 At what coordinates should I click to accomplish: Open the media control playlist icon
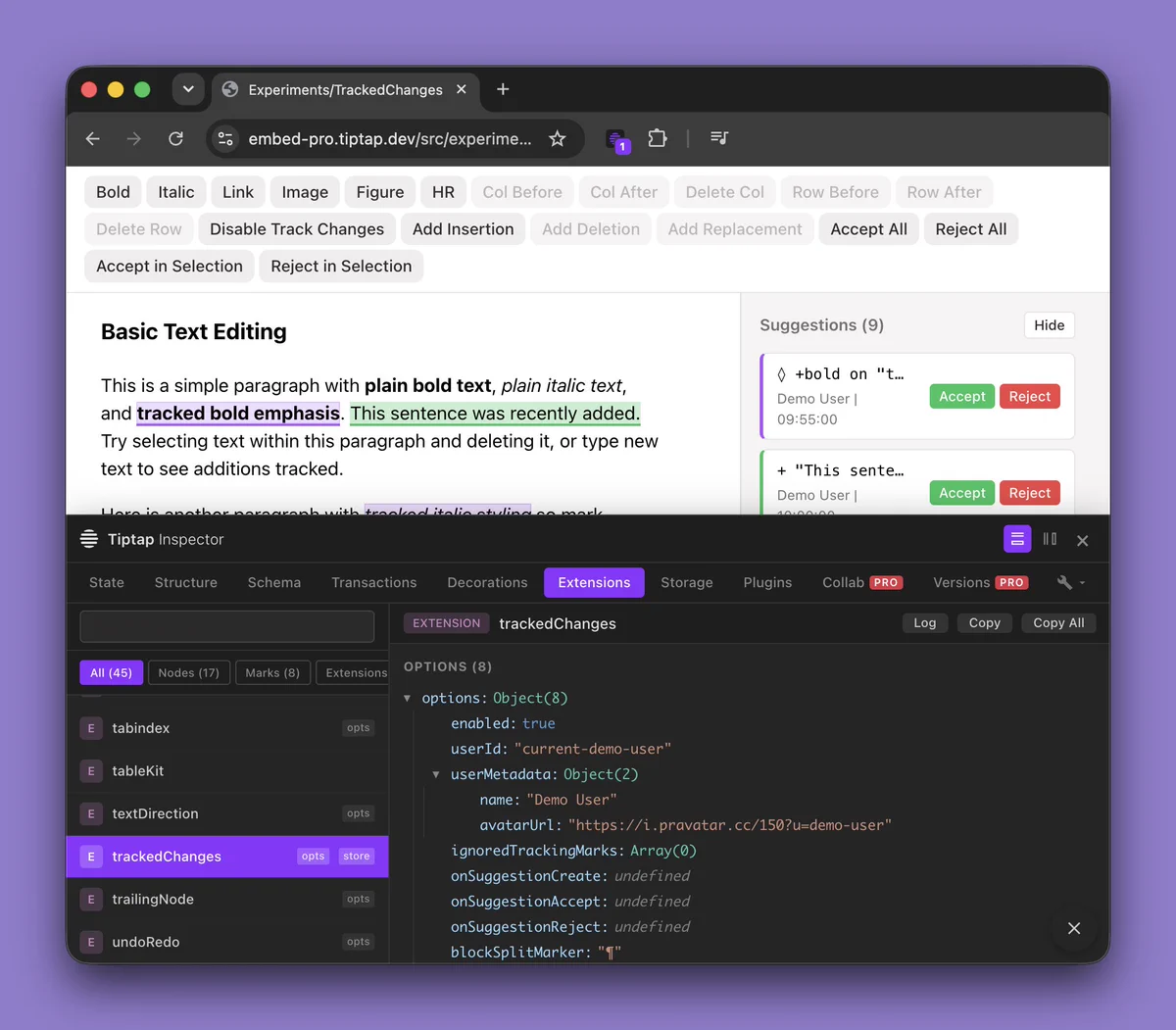(719, 138)
